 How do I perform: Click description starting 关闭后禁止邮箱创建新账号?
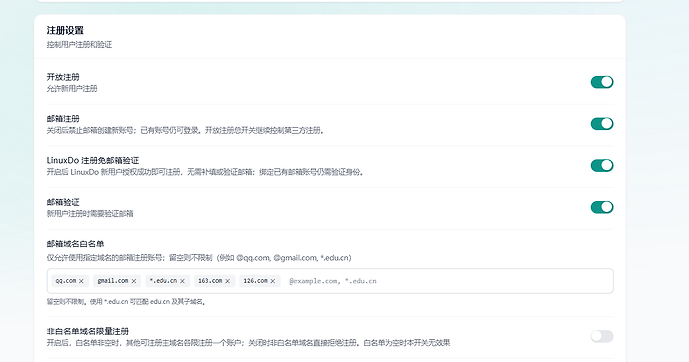(185, 130)
